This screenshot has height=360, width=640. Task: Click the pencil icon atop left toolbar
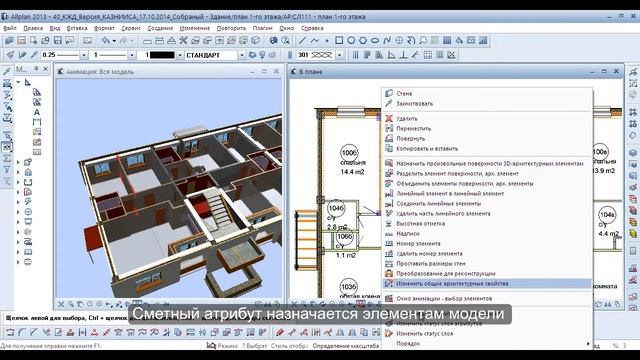[7, 72]
